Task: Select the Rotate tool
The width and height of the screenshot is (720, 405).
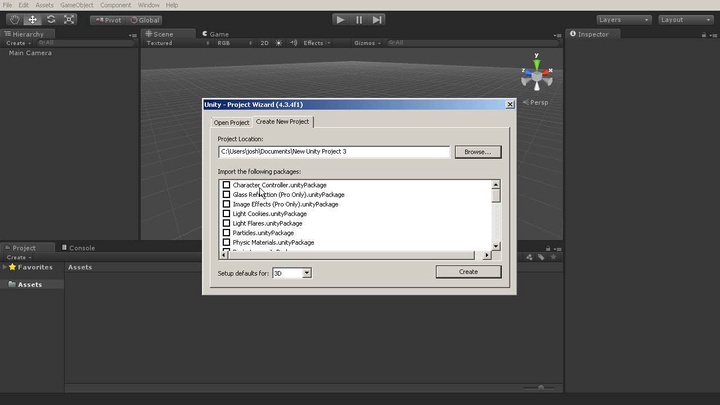Action: coord(51,19)
